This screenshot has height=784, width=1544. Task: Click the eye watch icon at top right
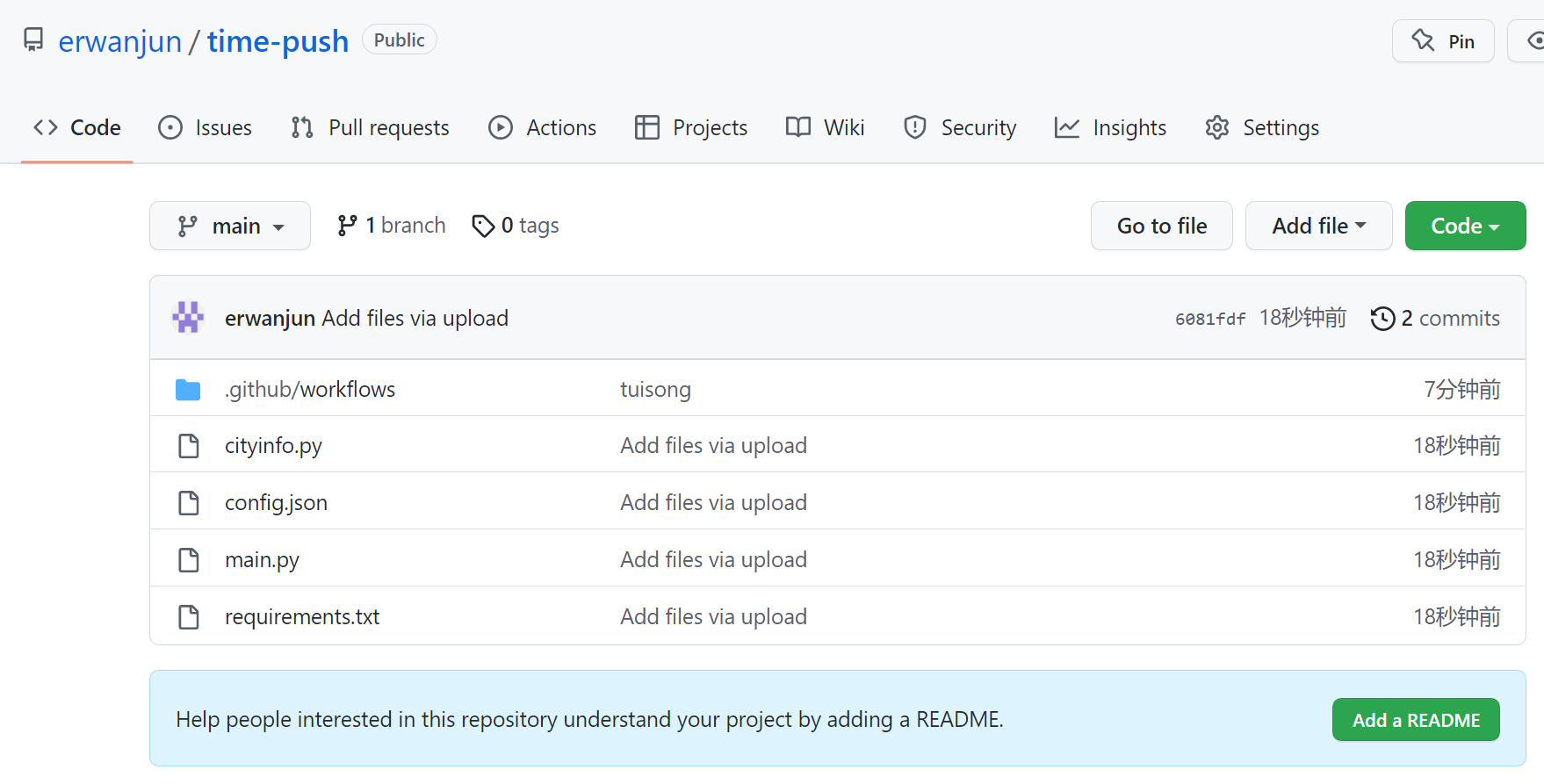1533,41
